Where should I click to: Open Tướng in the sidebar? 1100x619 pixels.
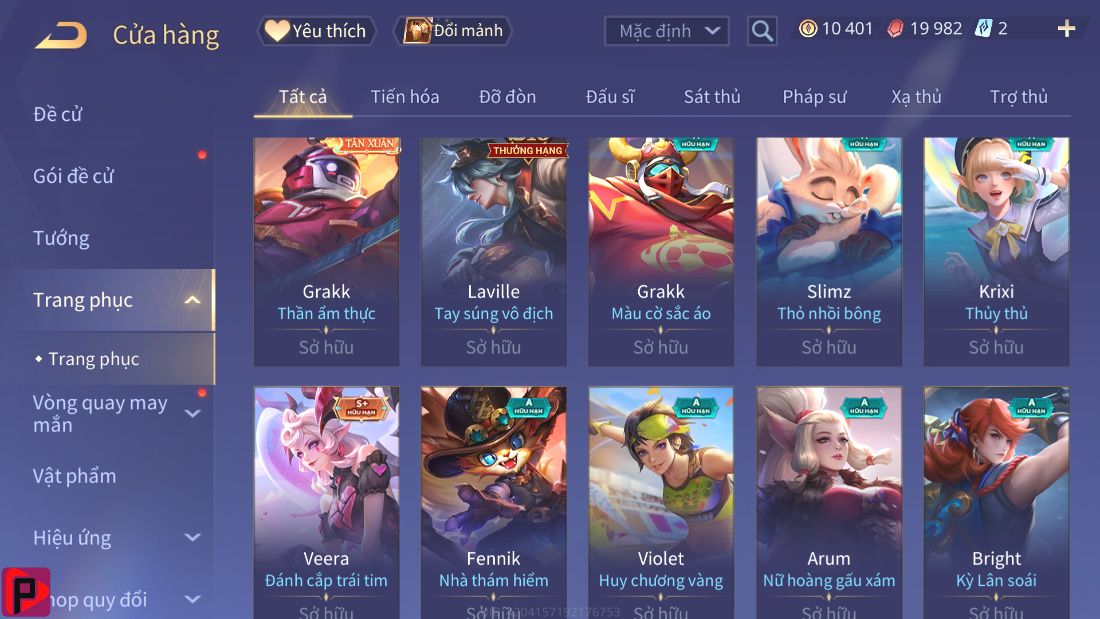(61, 239)
